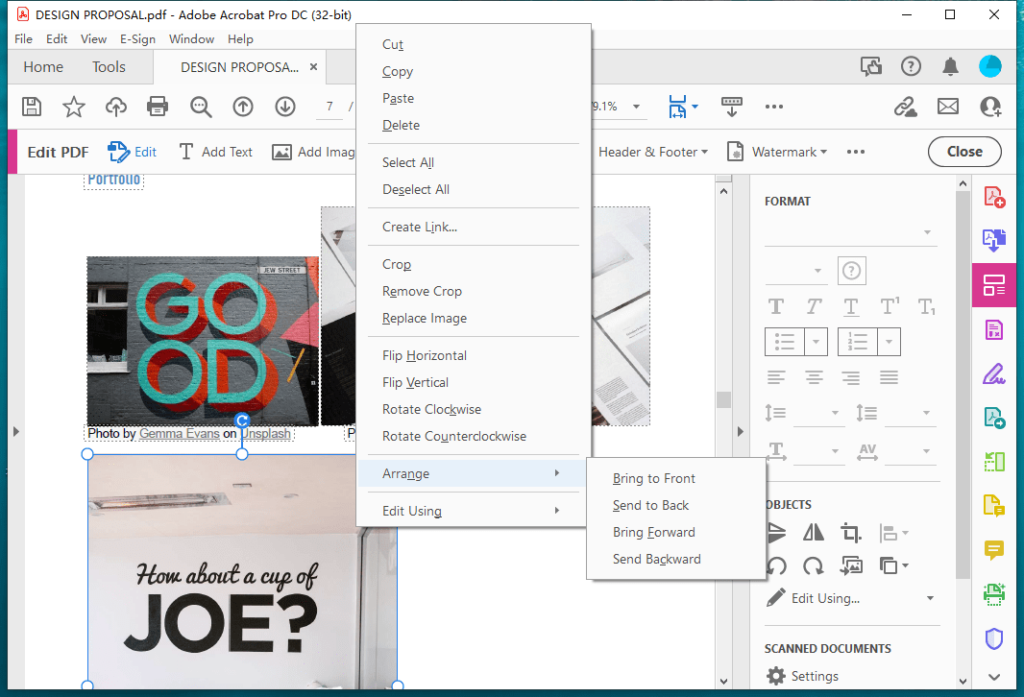This screenshot has height=697, width=1024.
Task: Open the Find text magnifier
Action: (200, 106)
